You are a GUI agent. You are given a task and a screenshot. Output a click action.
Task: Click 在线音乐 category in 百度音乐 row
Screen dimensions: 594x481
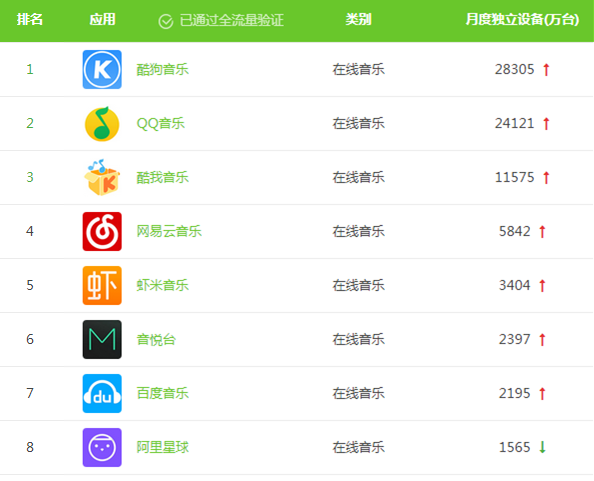point(358,393)
